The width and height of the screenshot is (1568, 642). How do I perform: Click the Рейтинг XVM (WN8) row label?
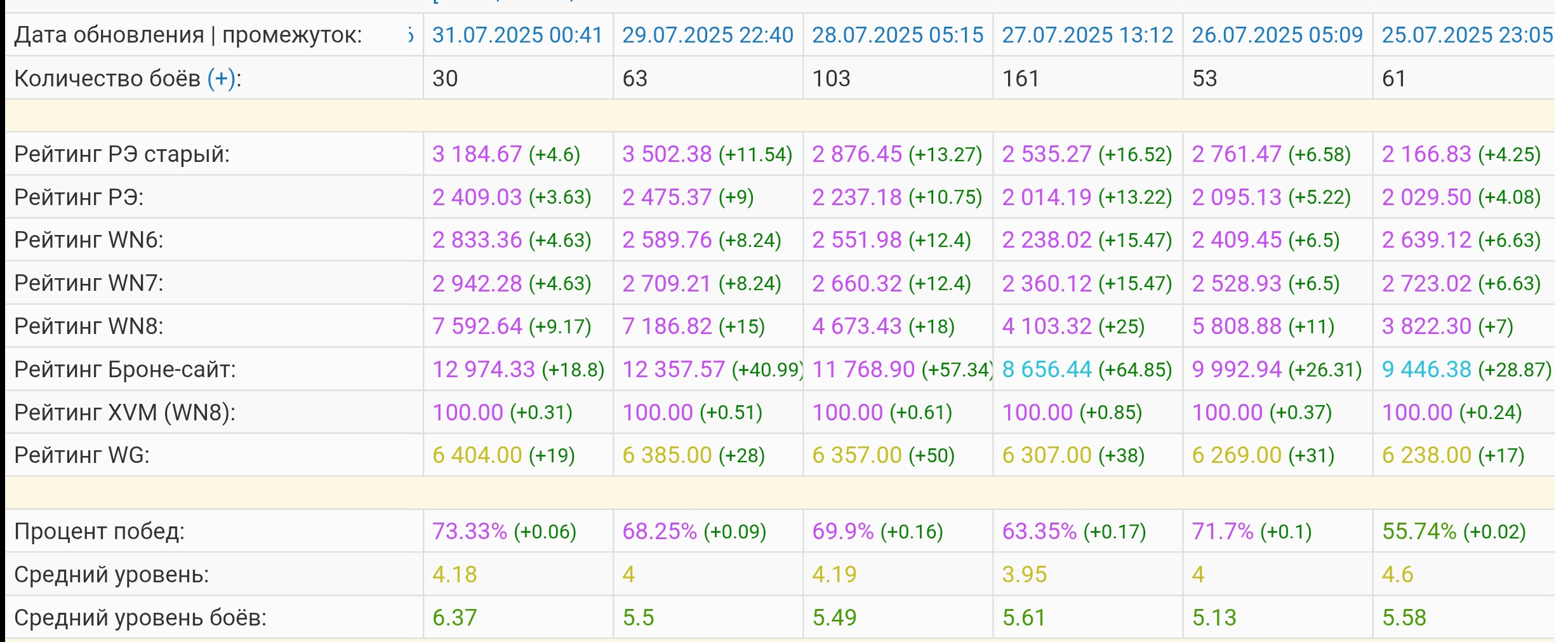point(124,413)
